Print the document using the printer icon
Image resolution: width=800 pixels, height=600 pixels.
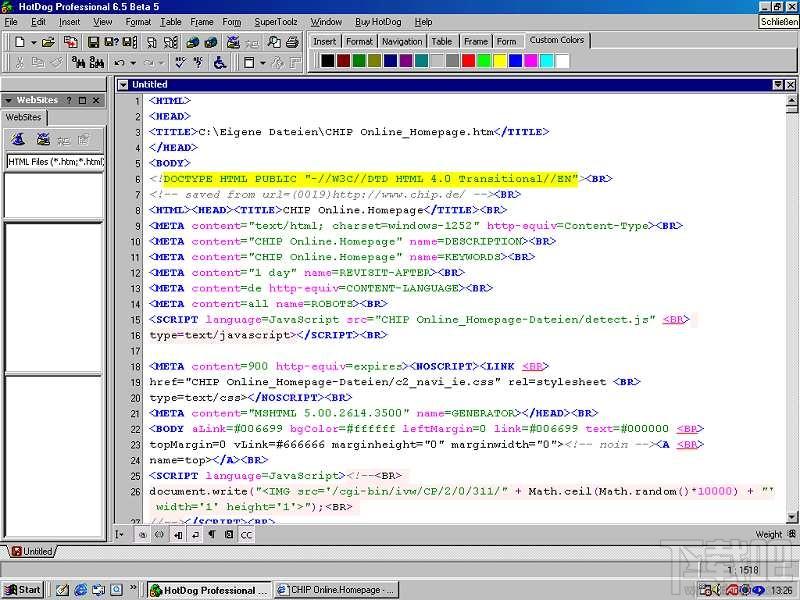click(x=292, y=42)
